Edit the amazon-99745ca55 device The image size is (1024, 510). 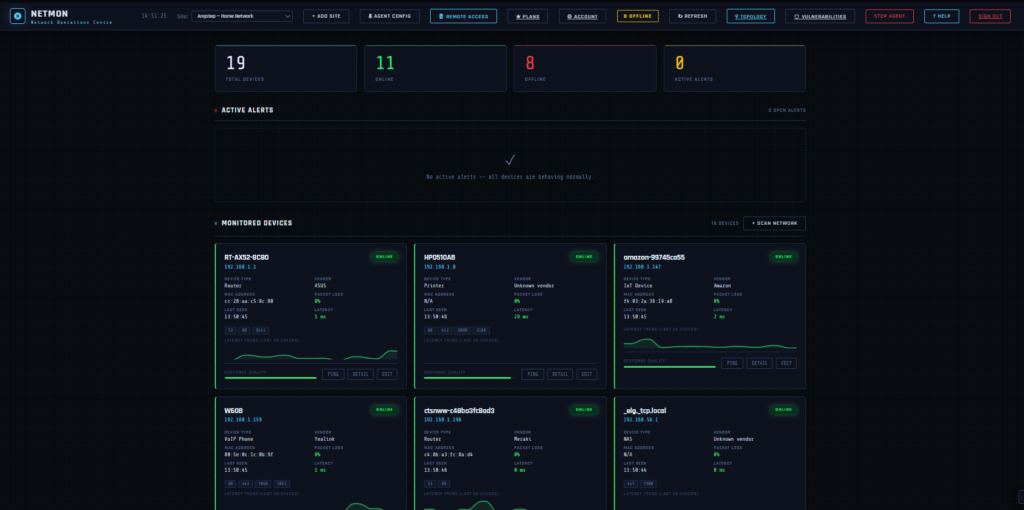(x=786, y=363)
